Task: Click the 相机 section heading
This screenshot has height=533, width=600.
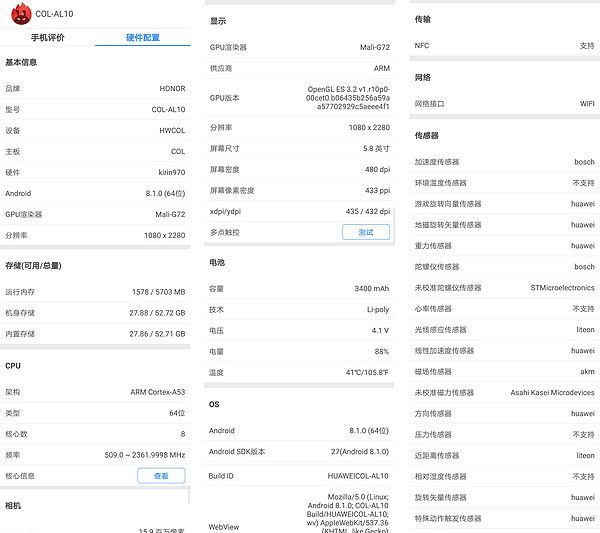Action: (x=13, y=505)
